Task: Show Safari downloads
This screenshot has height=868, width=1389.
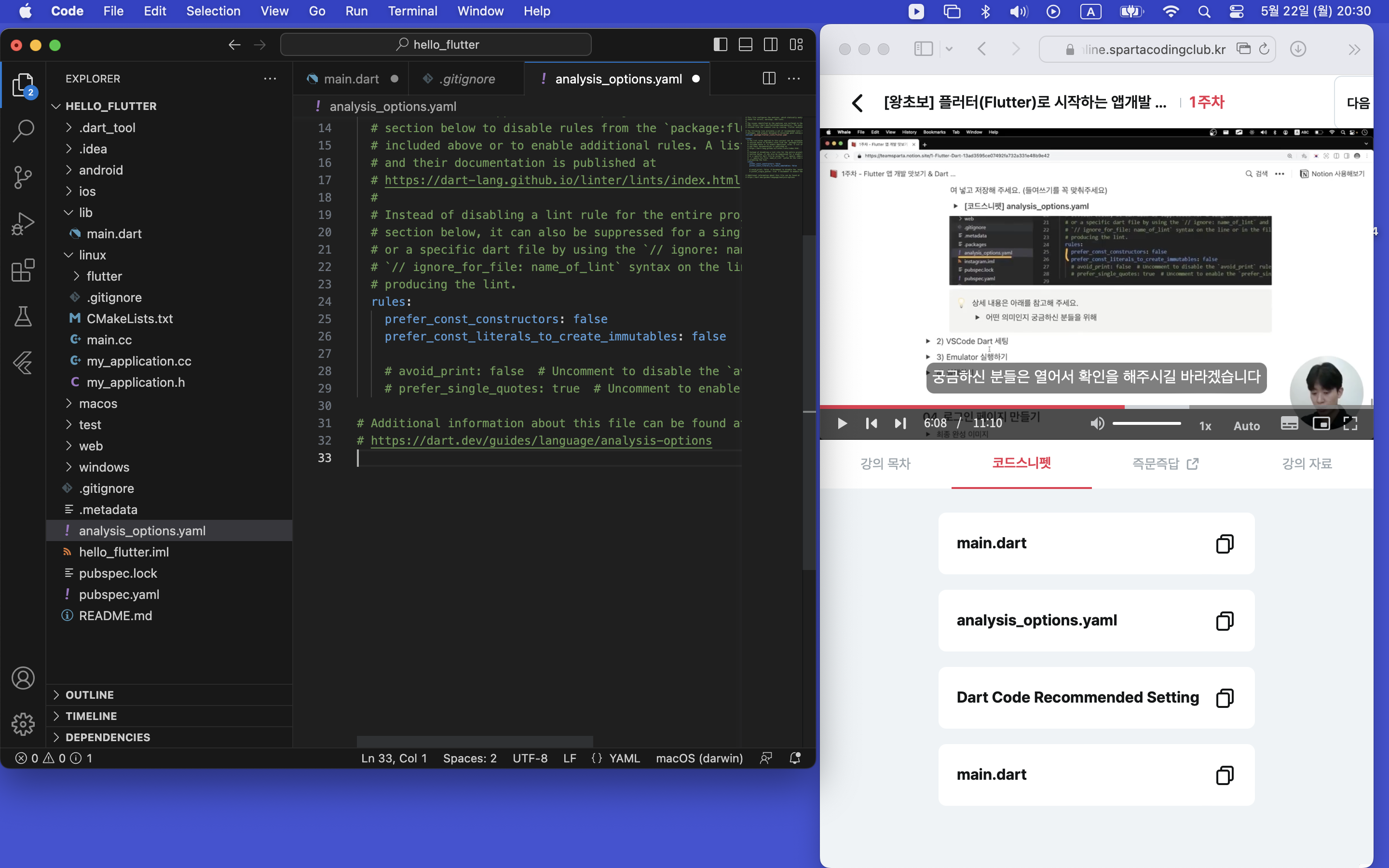Action: tap(1298, 49)
